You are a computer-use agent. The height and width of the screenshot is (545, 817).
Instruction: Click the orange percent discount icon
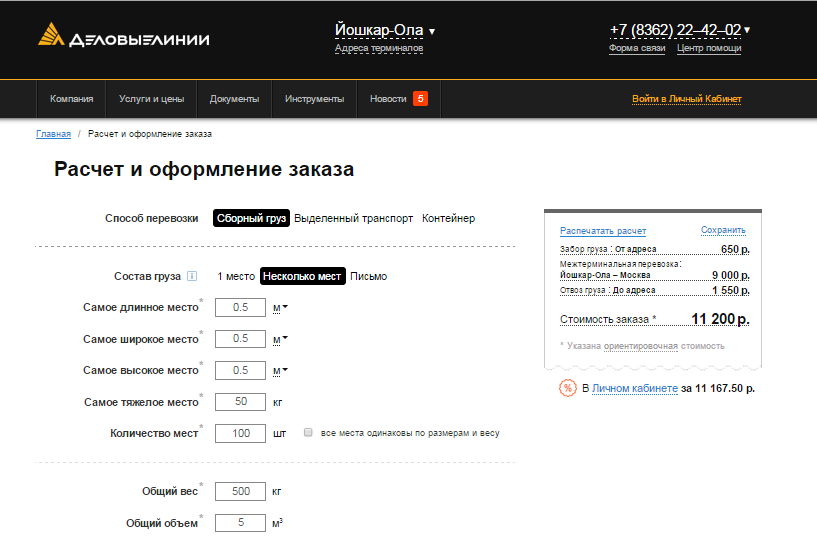(x=567, y=388)
